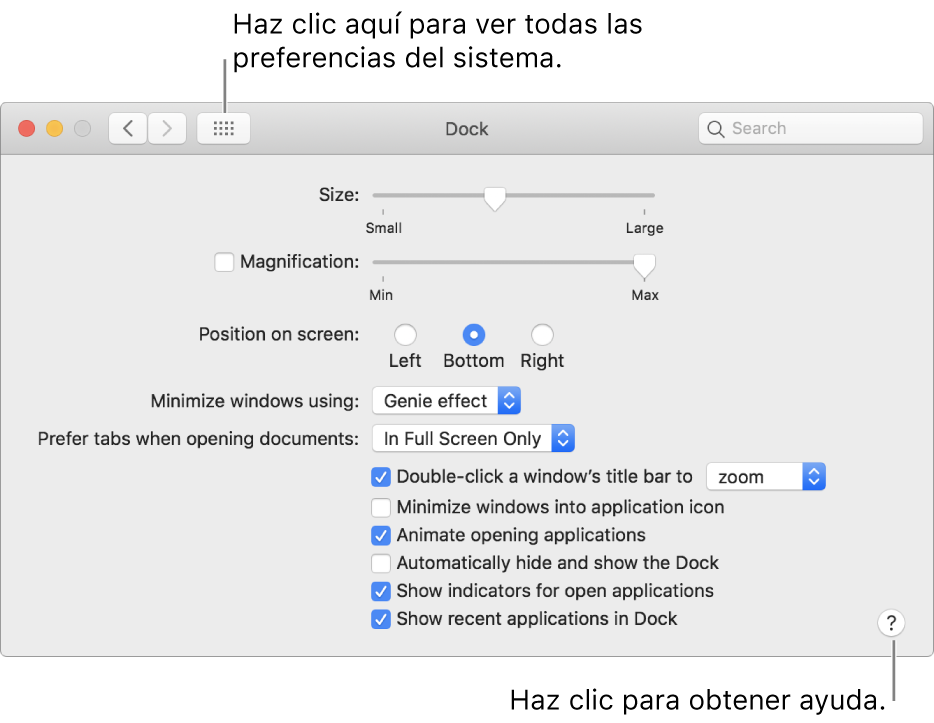Uncheck double-click a window's title bar option
Screen dimensions: 934x723
(381, 477)
